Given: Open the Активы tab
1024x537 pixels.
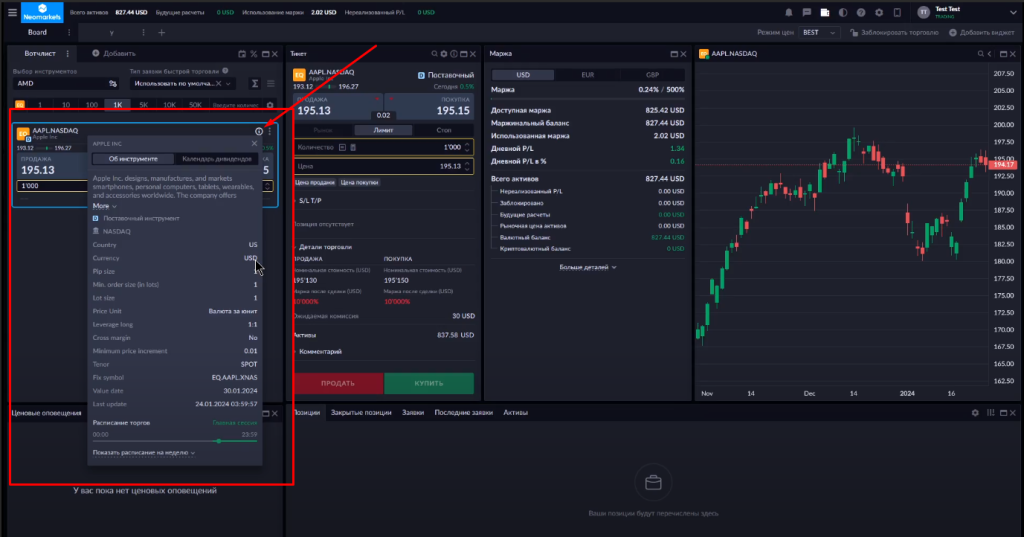Looking at the screenshot, I should click(515, 413).
